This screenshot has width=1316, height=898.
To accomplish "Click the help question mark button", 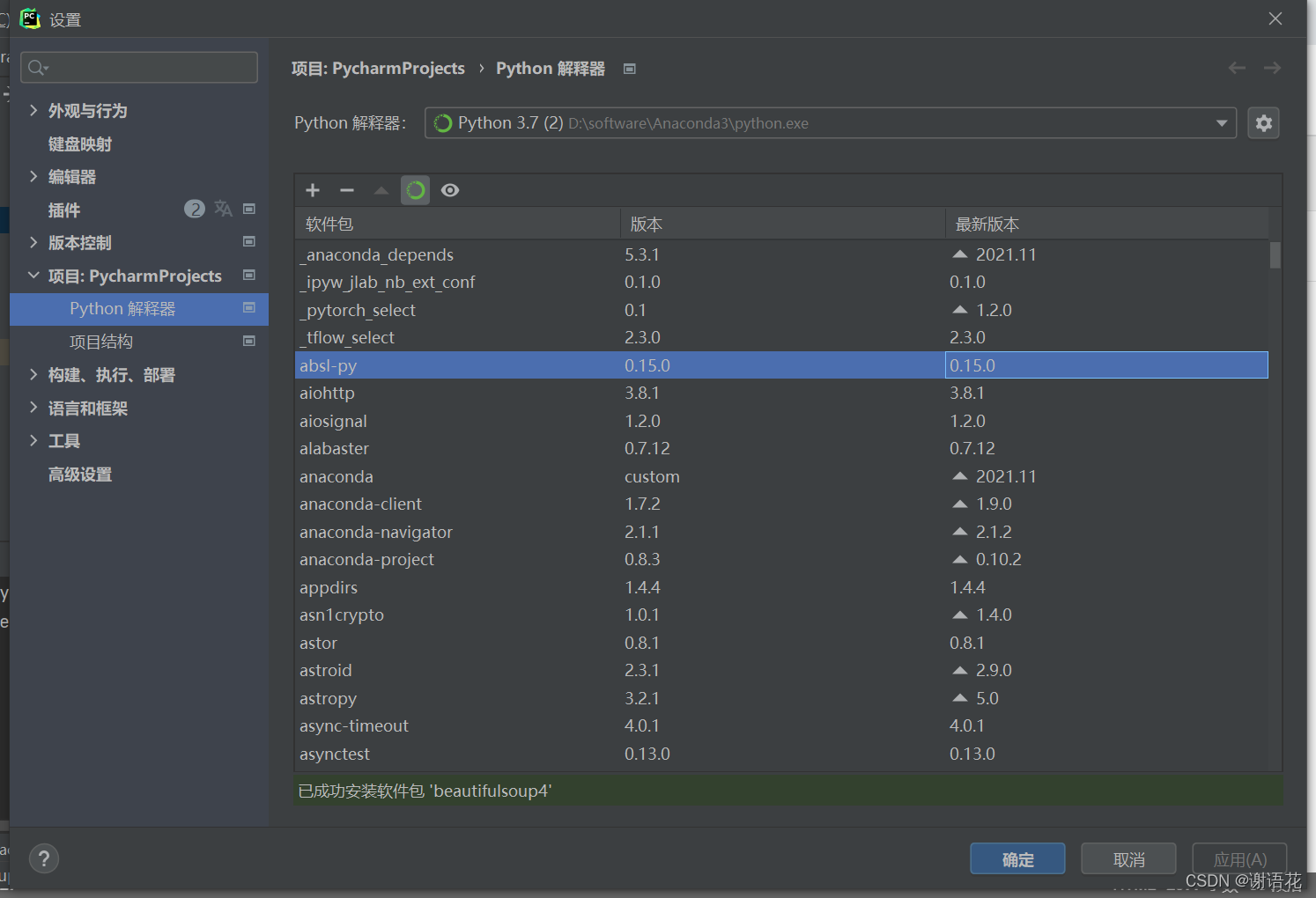I will click(x=44, y=858).
